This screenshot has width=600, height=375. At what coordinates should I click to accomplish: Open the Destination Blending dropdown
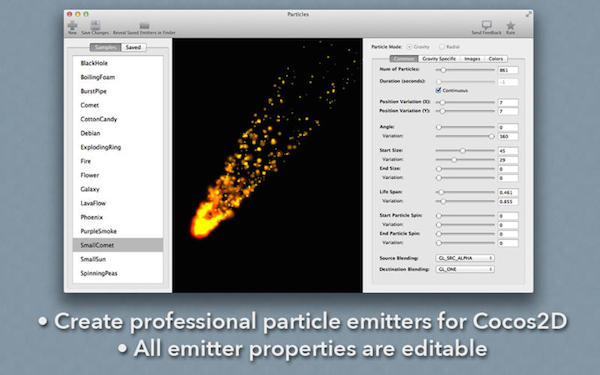(465, 269)
